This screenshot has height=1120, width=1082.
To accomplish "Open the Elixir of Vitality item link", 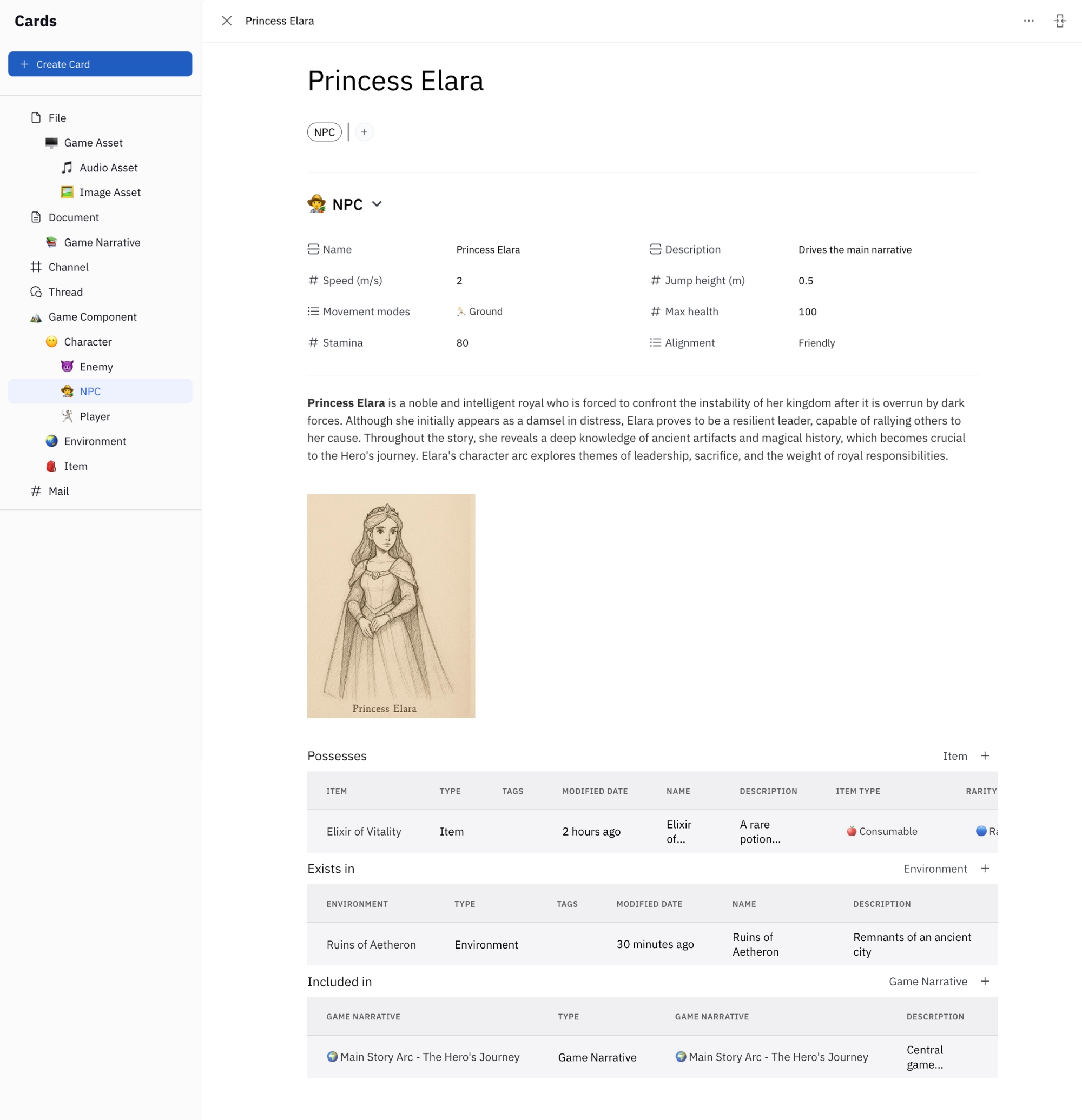I will pos(364,831).
